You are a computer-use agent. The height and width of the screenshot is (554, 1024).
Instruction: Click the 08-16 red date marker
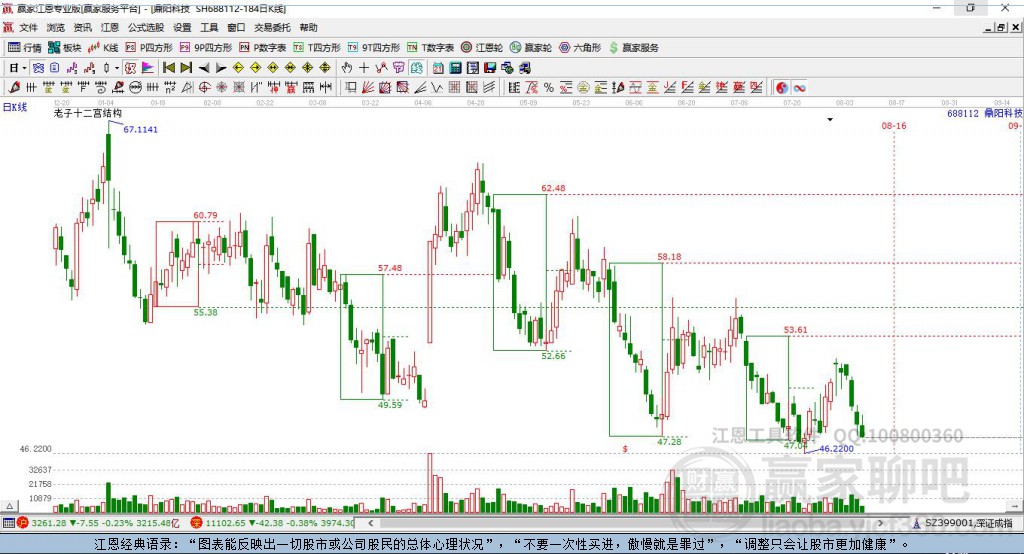tap(894, 125)
